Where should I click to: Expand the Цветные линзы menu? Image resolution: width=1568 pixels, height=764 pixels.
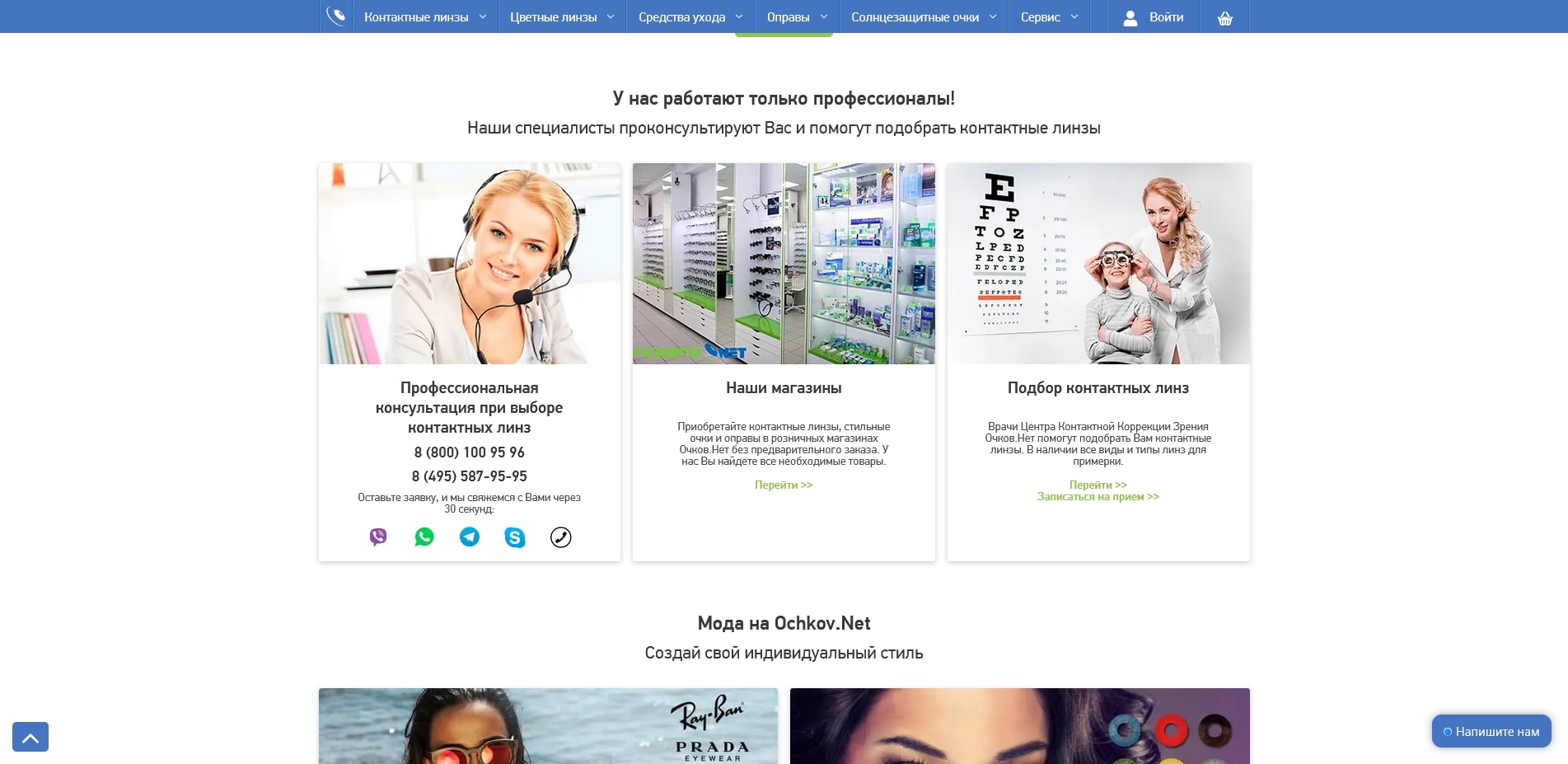tap(562, 17)
